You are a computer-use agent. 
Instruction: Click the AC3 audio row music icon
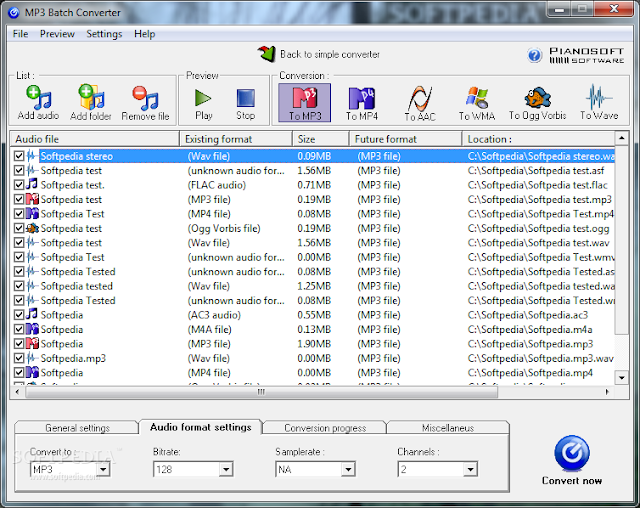[x=32, y=315]
